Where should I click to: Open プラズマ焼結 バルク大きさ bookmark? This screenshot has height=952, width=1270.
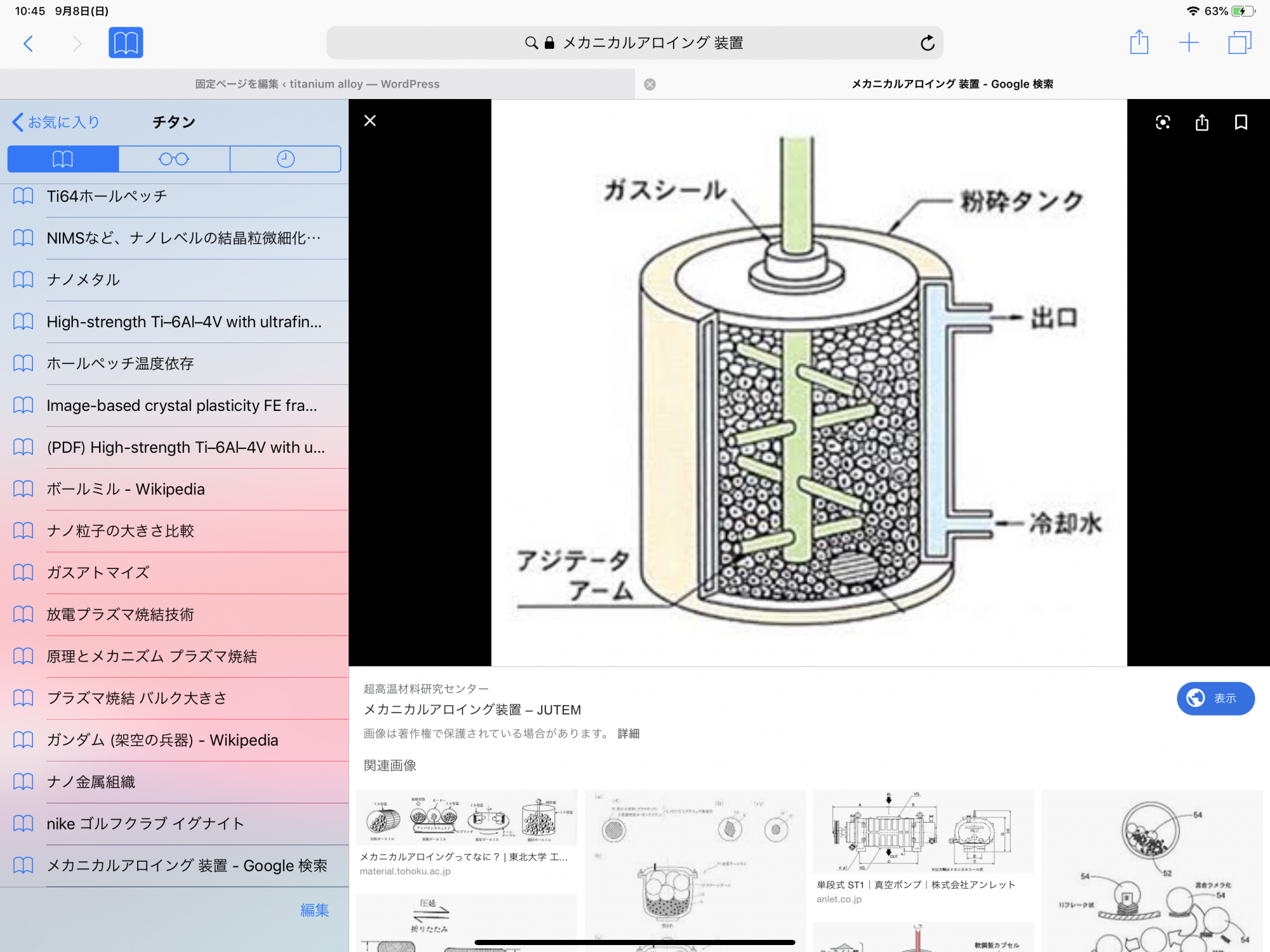pos(174,699)
